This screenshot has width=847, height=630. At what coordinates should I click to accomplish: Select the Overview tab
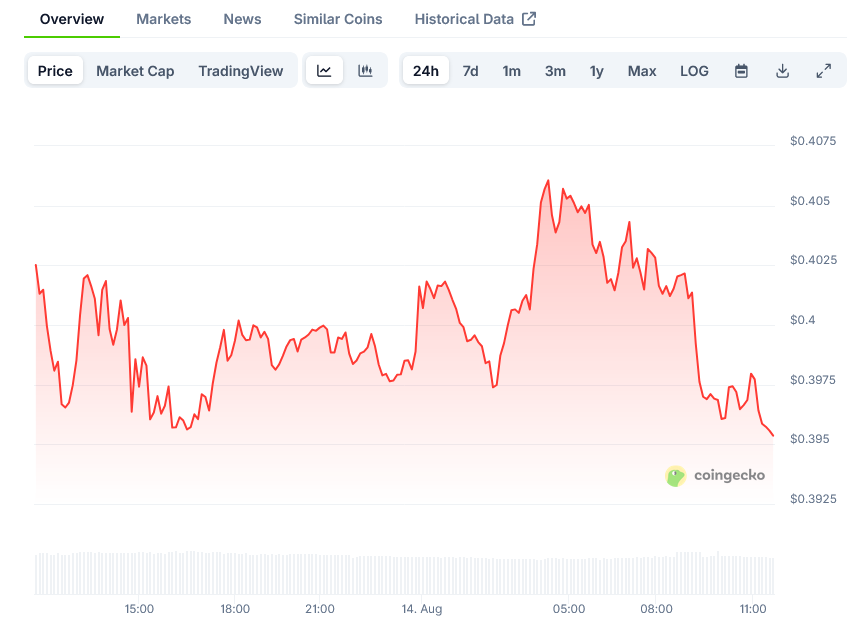click(x=72, y=19)
